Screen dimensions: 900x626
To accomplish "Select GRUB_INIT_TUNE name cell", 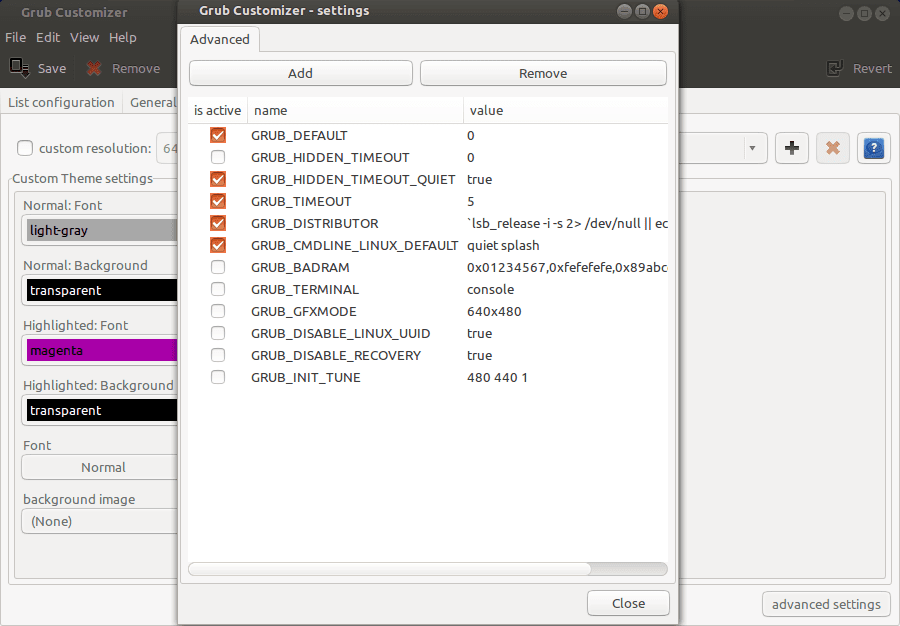I will tap(355, 377).
